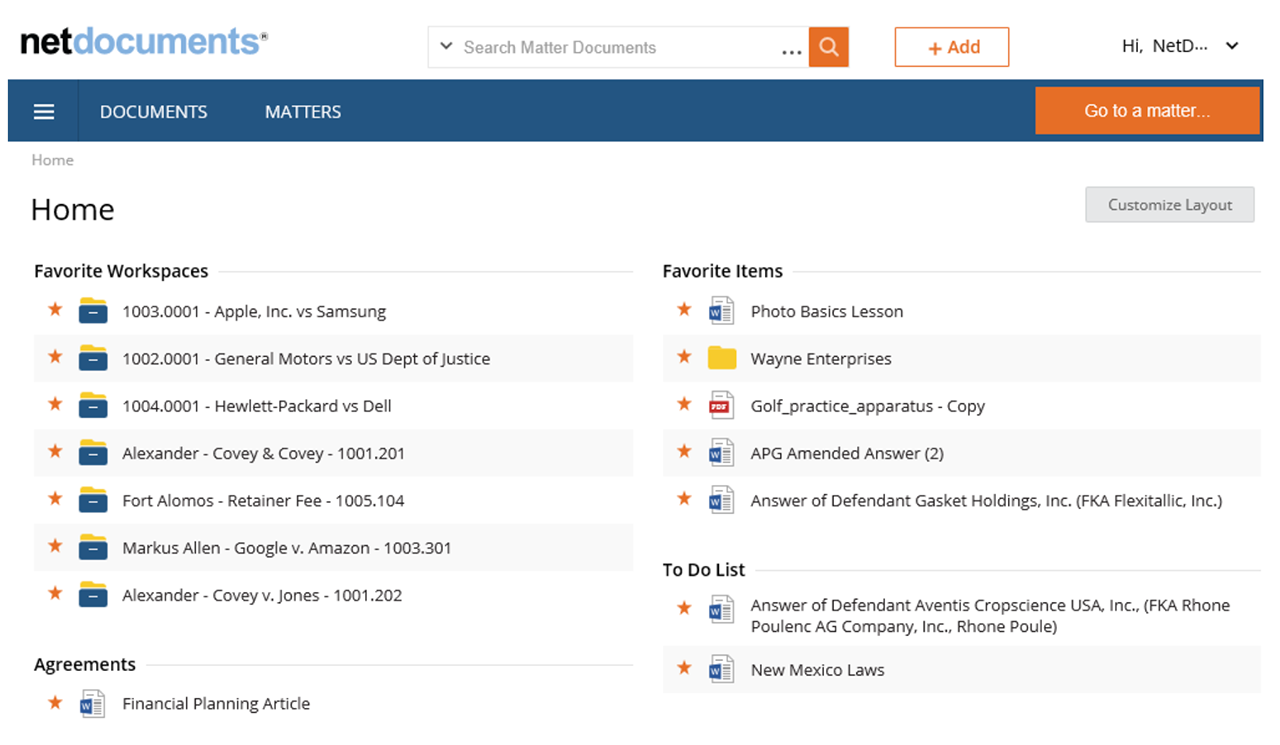Open Answer of Defendant Aventis Cropscience document
Image resolution: width=1280 pixels, height=745 pixels.
click(x=990, y=616)
